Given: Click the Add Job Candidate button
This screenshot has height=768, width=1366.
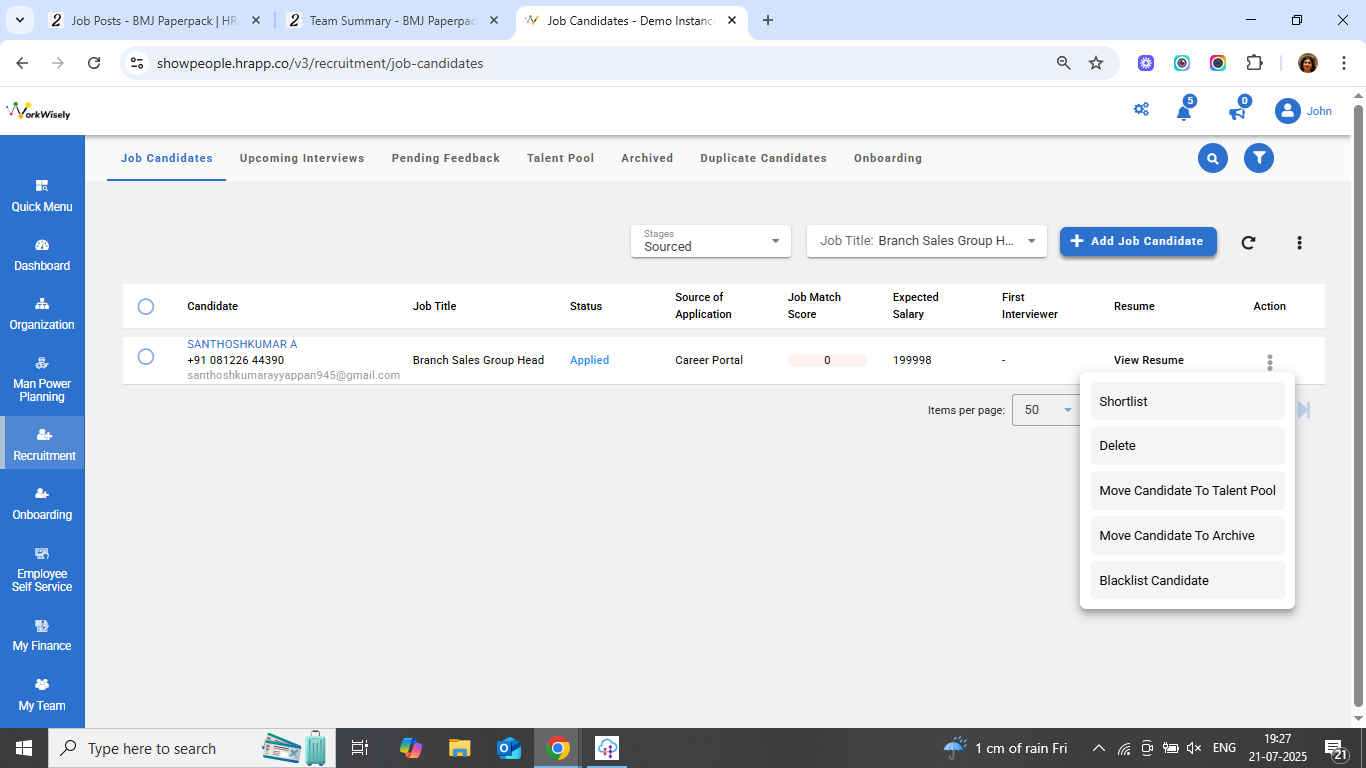Looking at the screenshot, I should click(x=1137, y=241).
